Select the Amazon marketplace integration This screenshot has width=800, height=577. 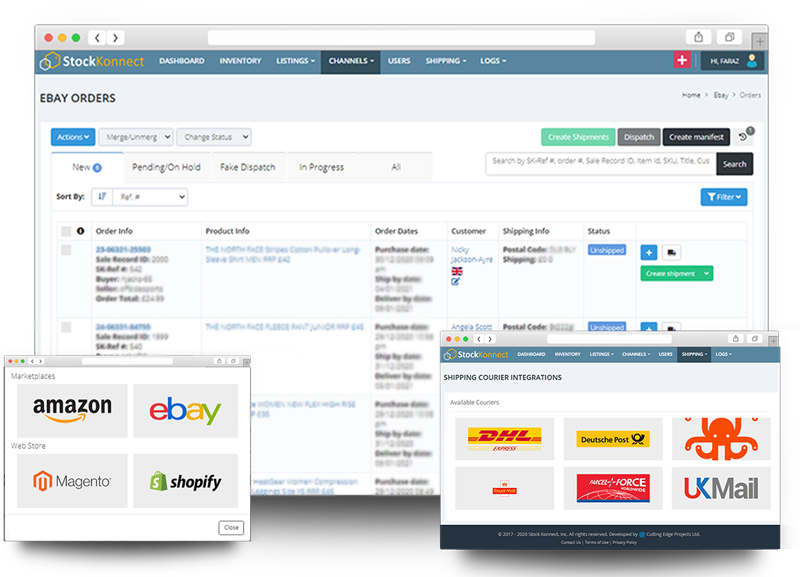[x=72, y=410]
